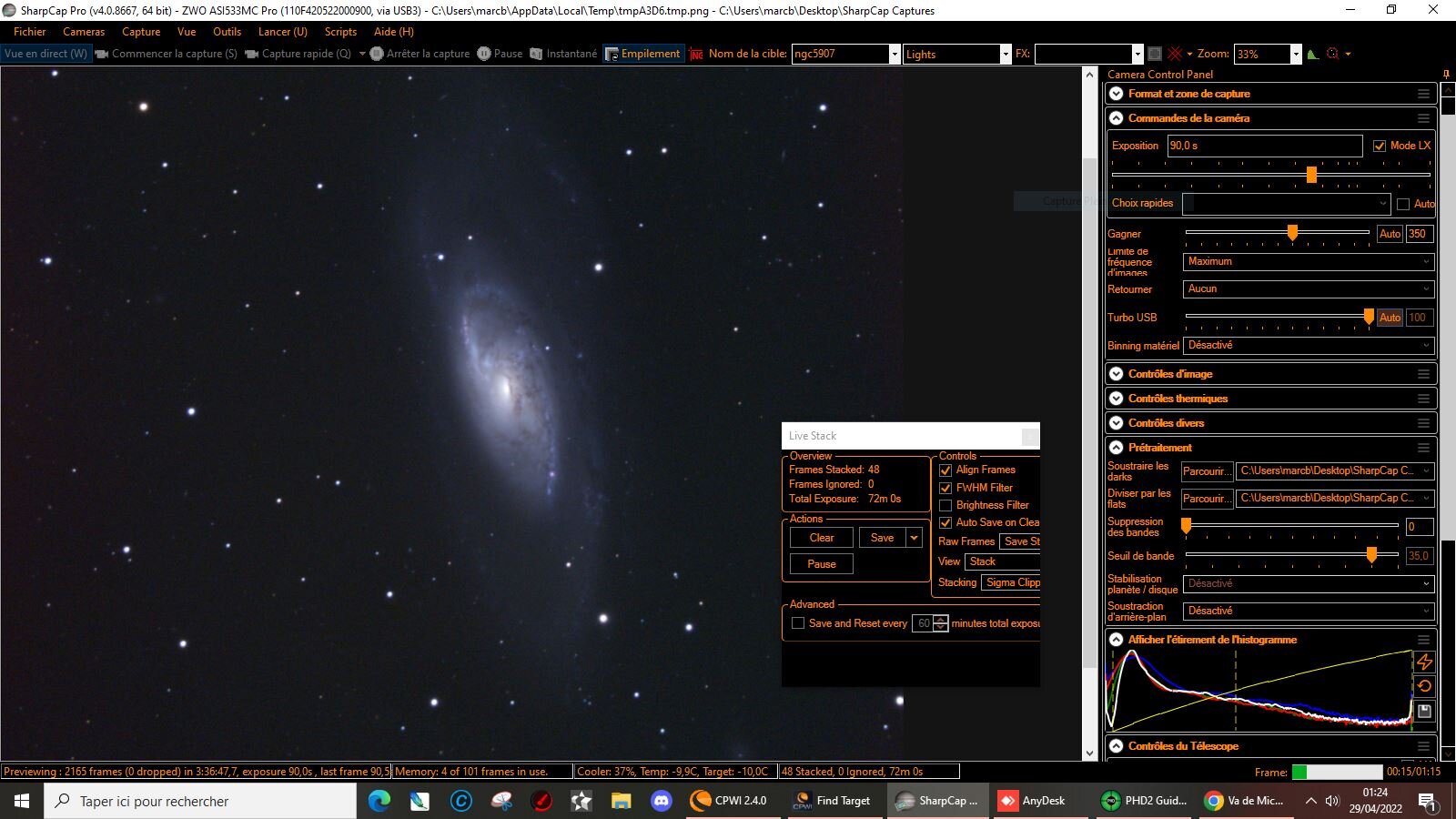
Task: Toggle Auto checkbox next to Choix rapides
Action: 1403,204
